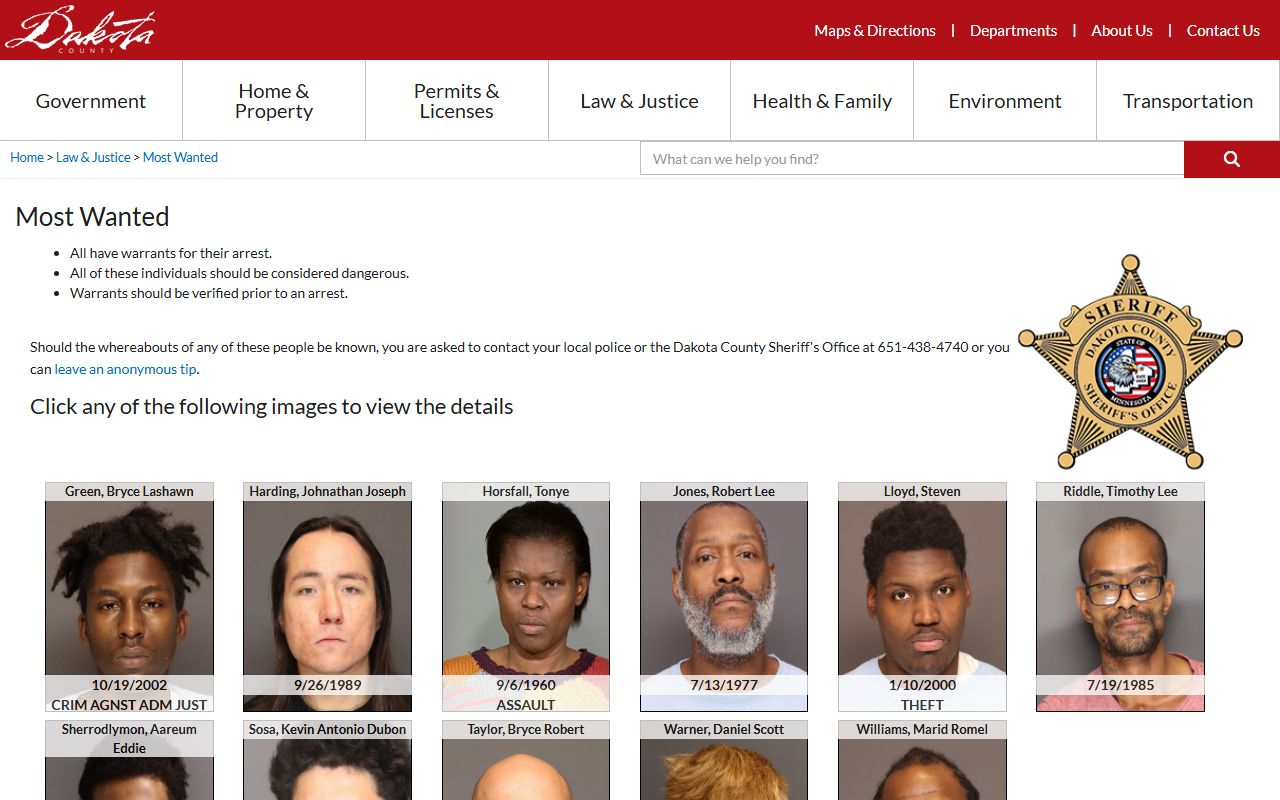Open the Environment menu

[1005, 101]
